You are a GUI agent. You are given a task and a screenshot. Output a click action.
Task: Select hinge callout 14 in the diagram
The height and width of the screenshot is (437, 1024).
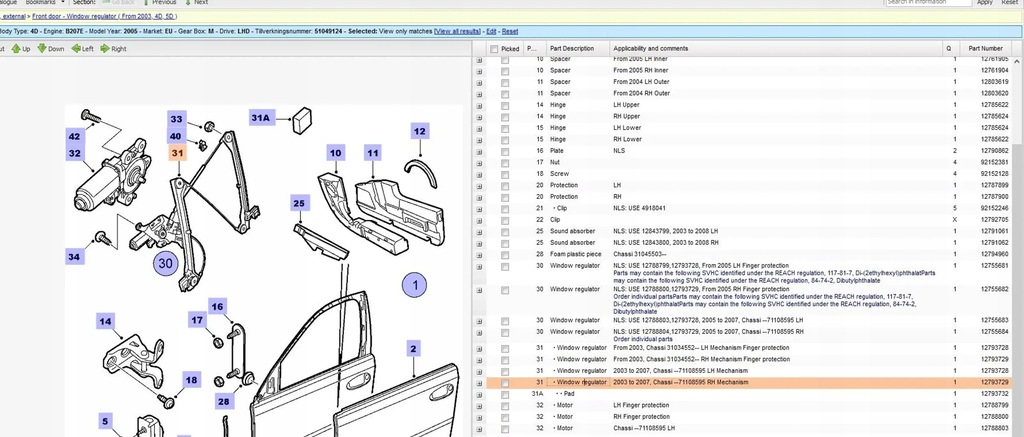pyautogui.click(x=105, y=321)
